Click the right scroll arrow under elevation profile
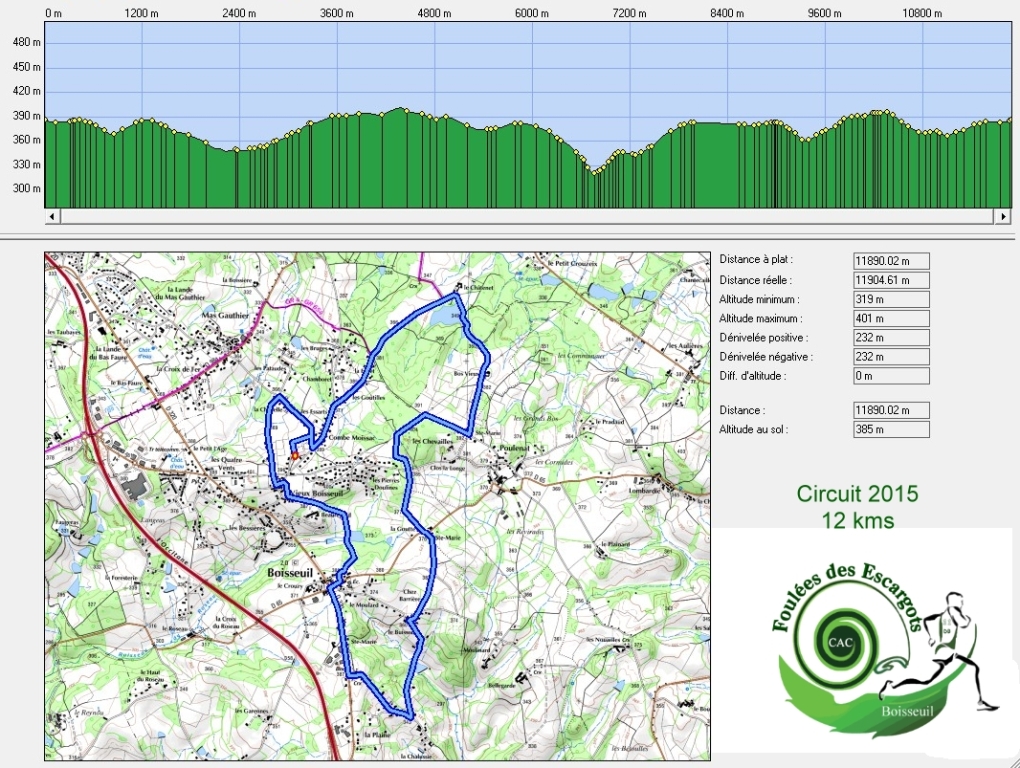The image size is (1020, 768). tap(1002, 216)
